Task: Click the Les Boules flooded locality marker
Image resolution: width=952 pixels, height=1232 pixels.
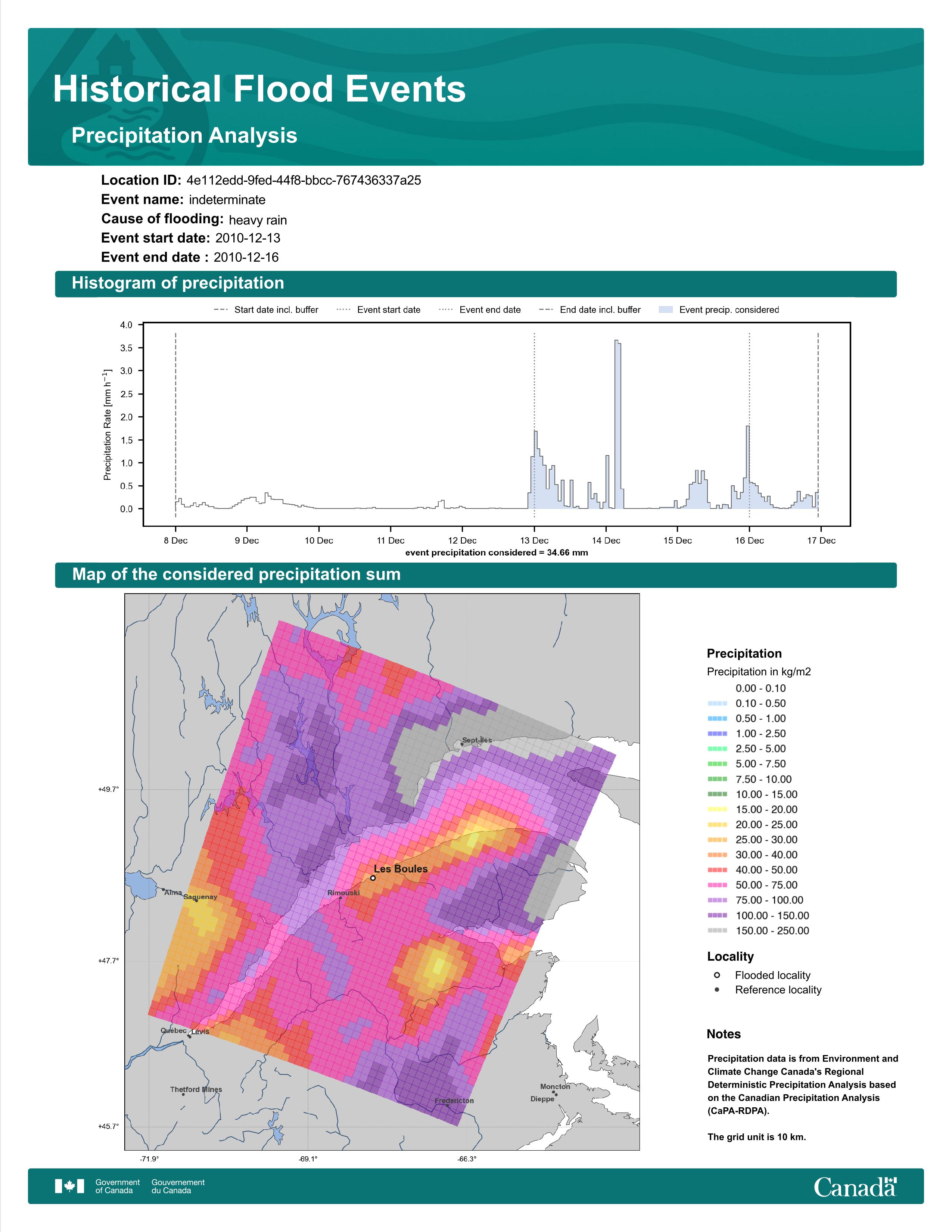Action: 373,878
